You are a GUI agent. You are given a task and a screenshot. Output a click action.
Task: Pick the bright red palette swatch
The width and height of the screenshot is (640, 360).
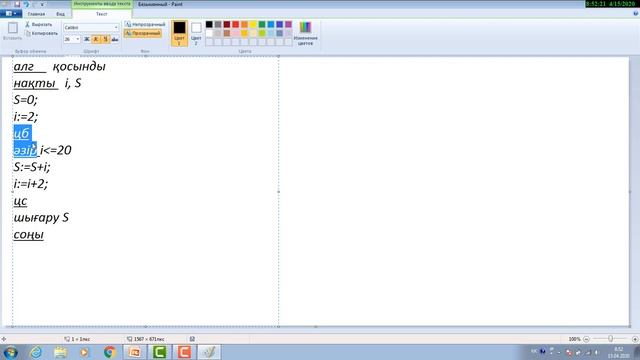click(236, 24)
